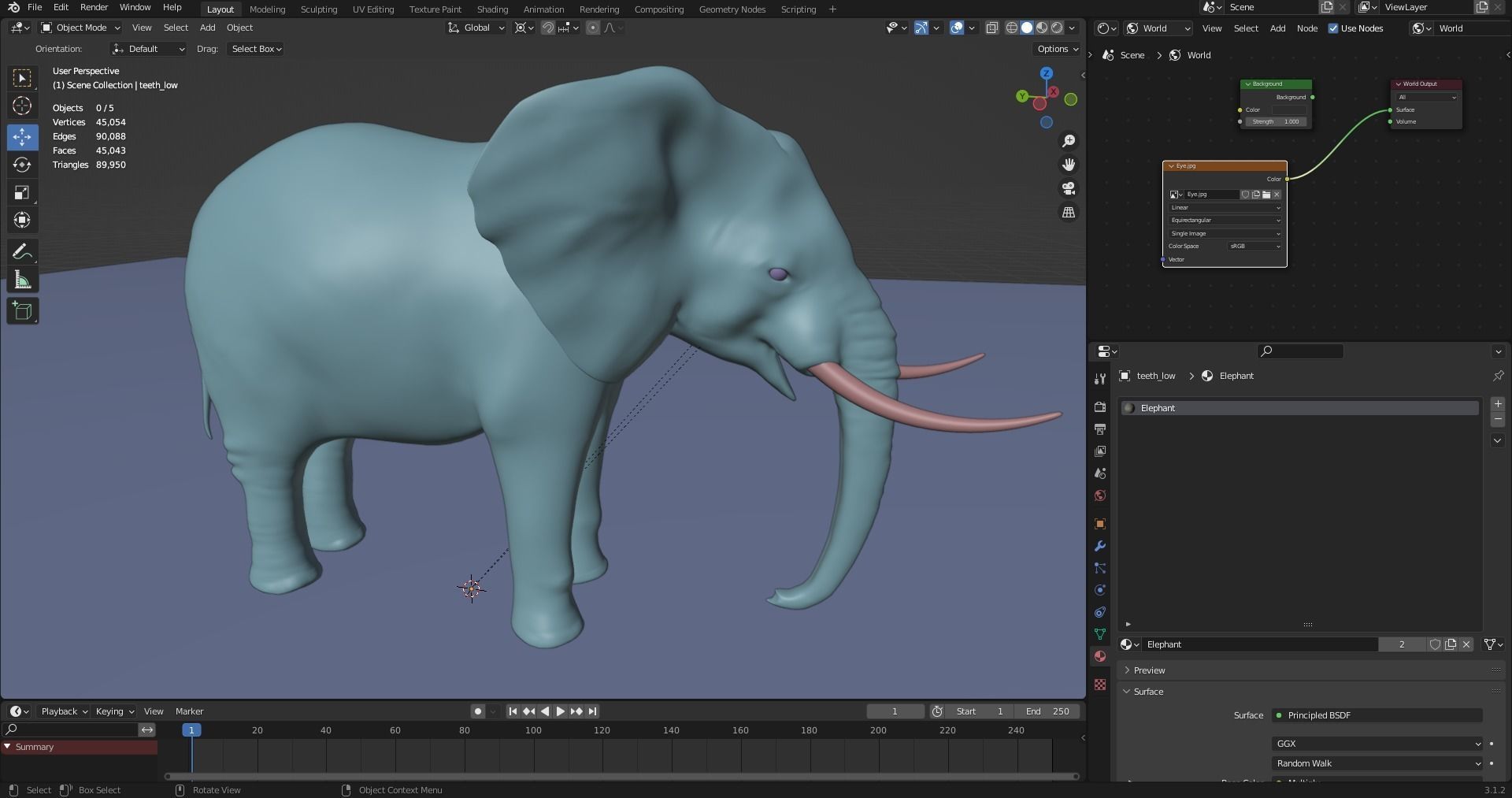Open the Physics properties tab
The height and width of the screenshot is (798, 1512).
(x=1100, y=590)
